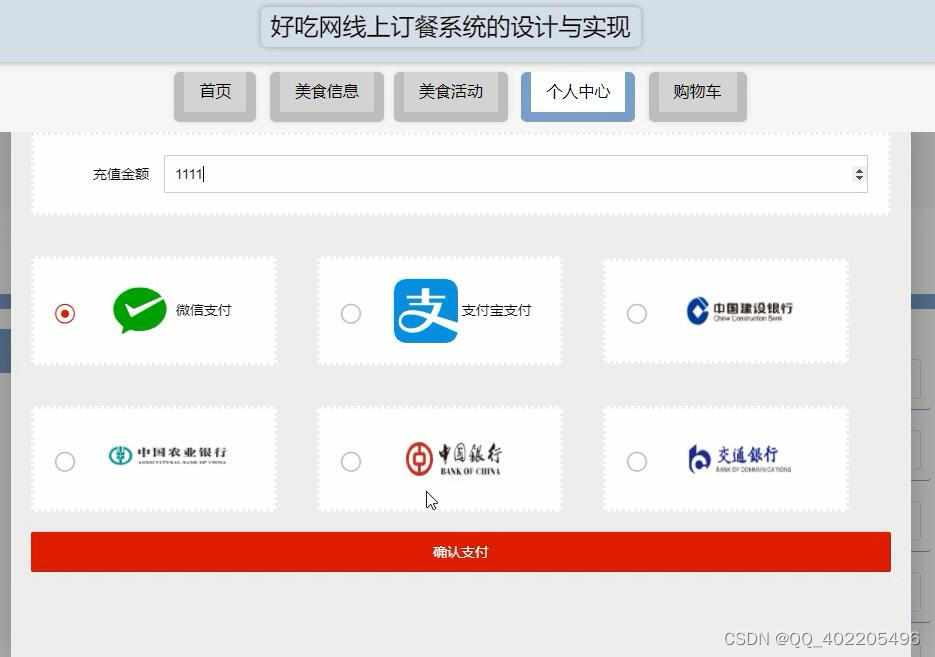Click the WeChat Pay green icon
This screenshot has height=657, width=935.
coord(139,310)
